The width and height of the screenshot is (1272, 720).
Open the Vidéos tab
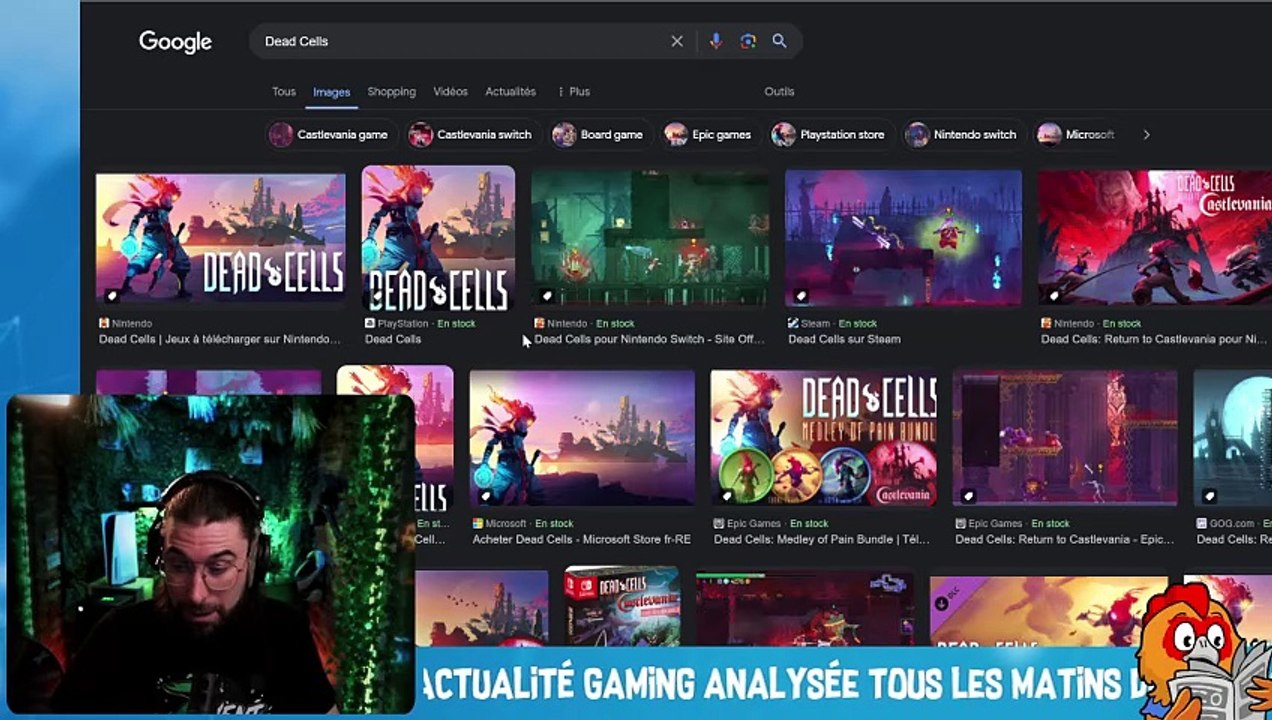coord(450,91)
